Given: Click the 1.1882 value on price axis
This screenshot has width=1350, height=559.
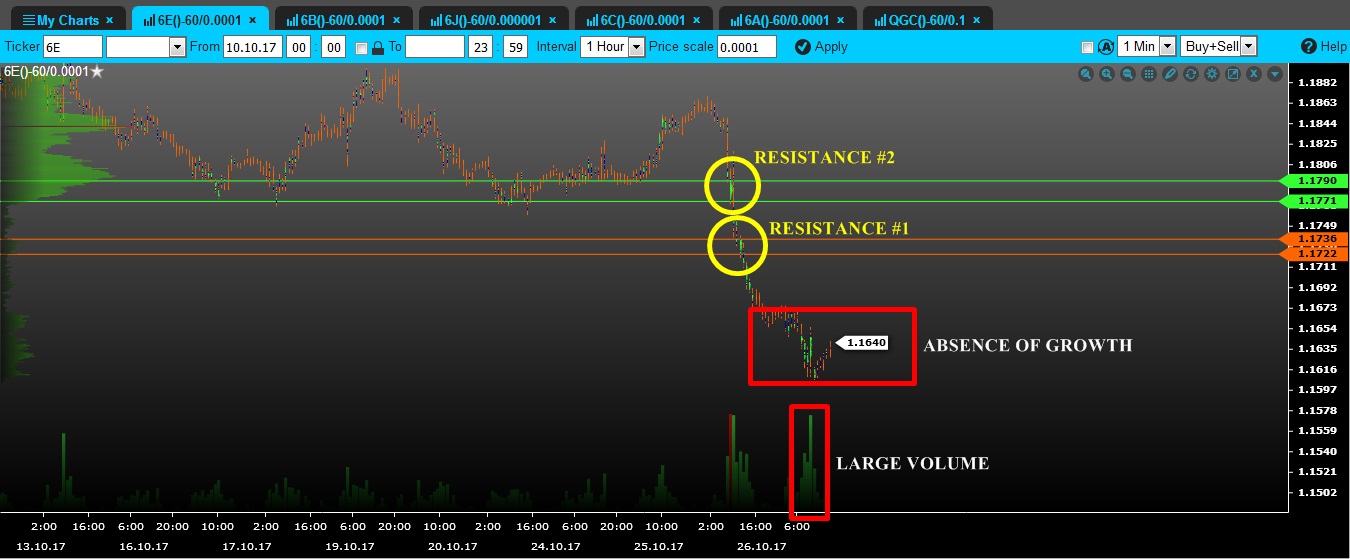Looking at the screenshot, I should (x=1317, y=82).
